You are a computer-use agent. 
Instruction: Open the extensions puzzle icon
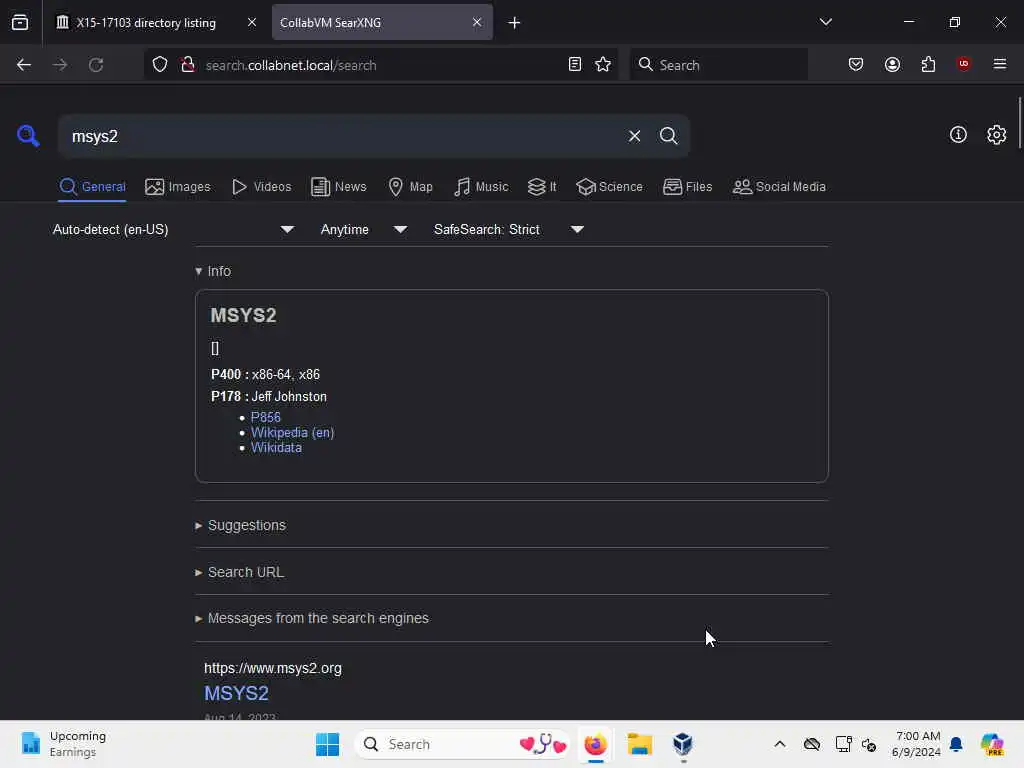928,65
